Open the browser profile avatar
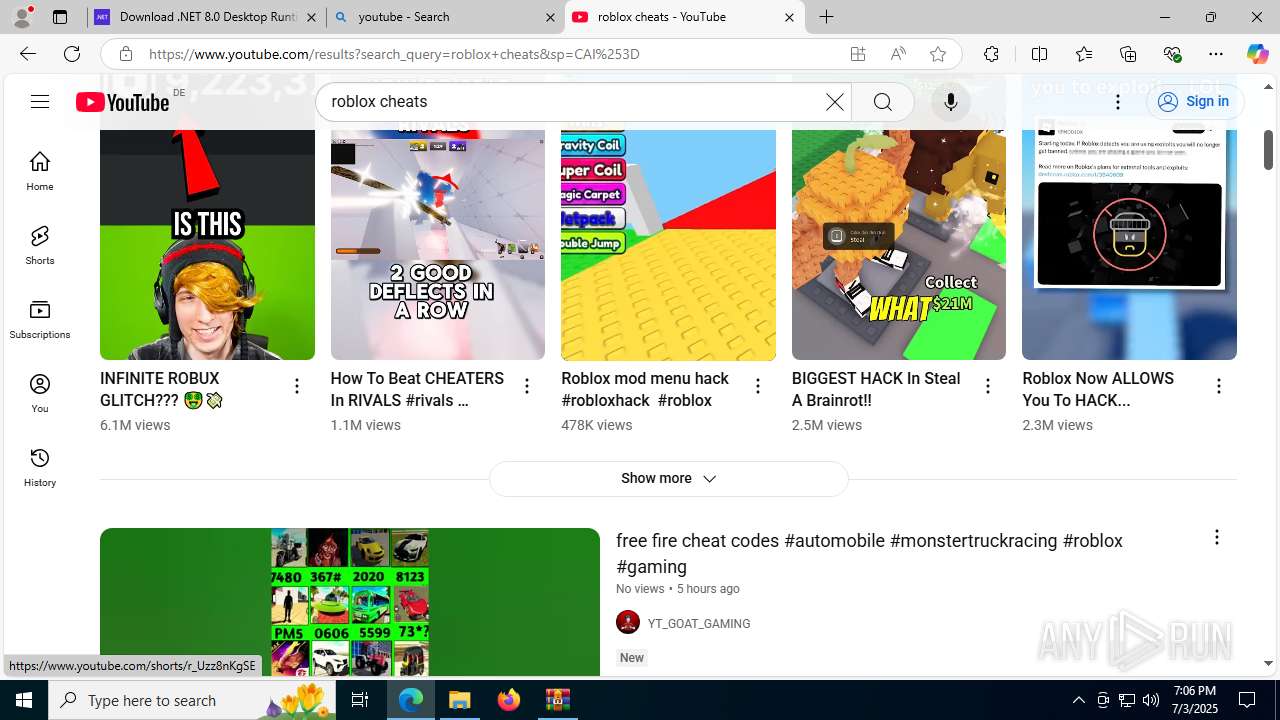 pyautogui.click(x=22, y=17)
